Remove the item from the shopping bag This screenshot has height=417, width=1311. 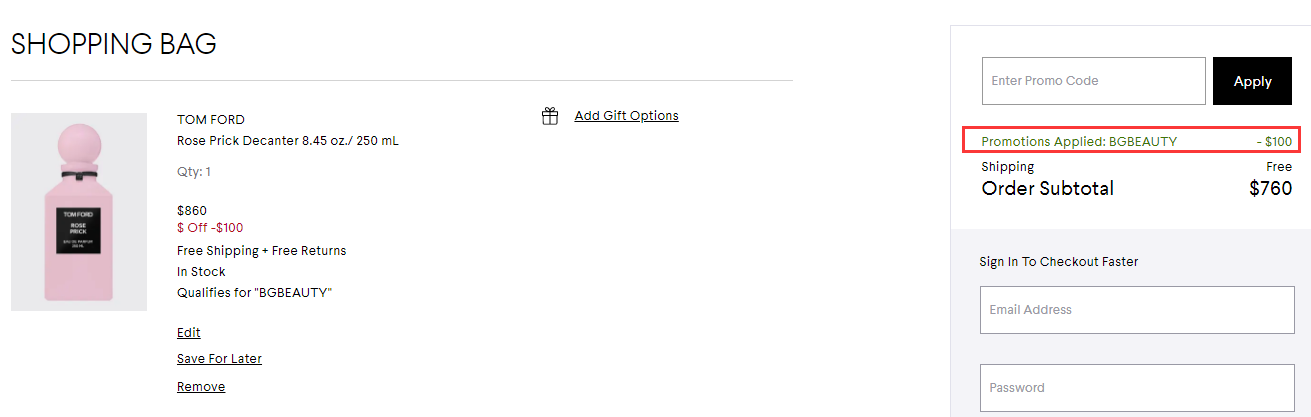click(x=201, y=387)
